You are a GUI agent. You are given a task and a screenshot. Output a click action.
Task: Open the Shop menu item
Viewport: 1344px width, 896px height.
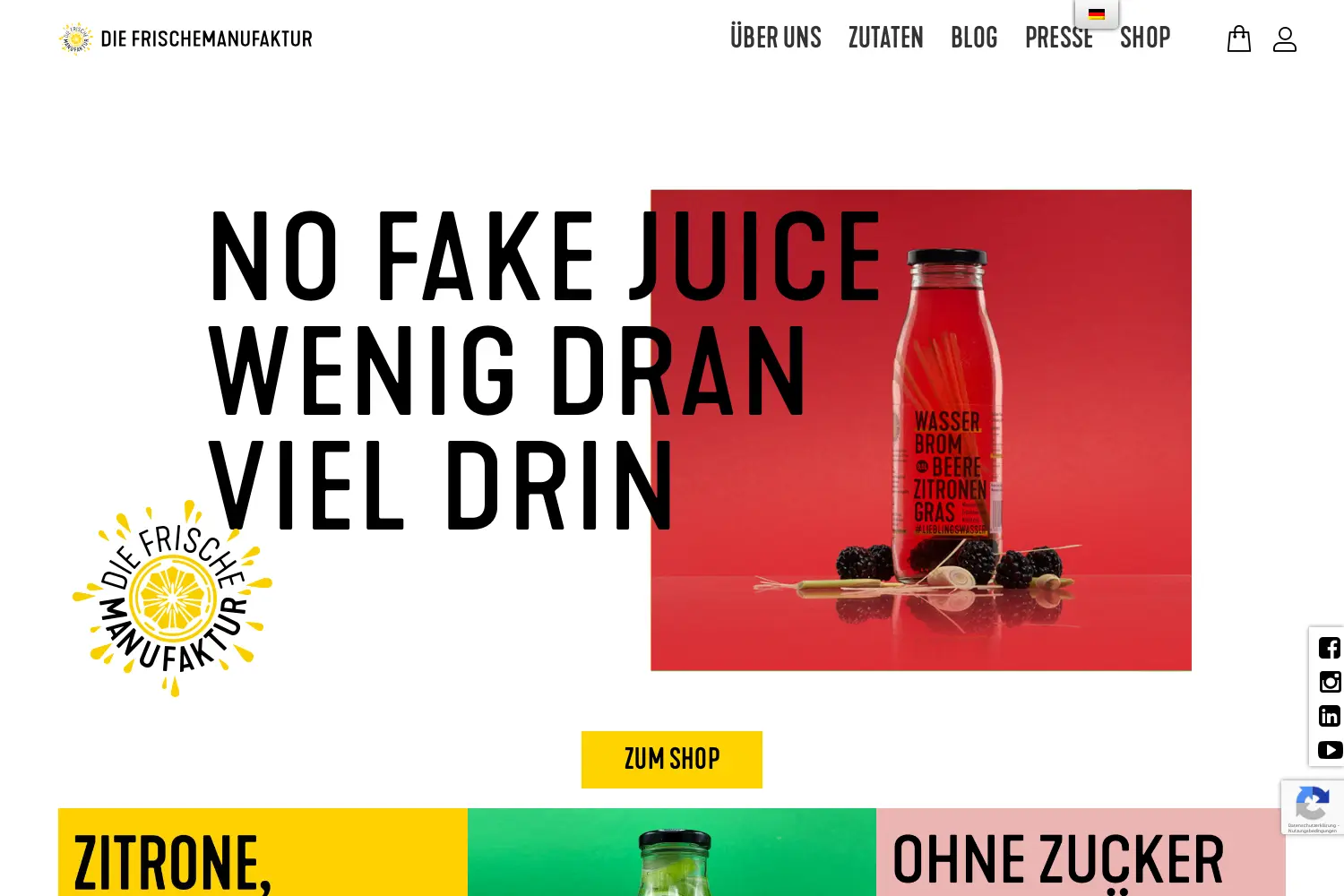click(1145, 38)
